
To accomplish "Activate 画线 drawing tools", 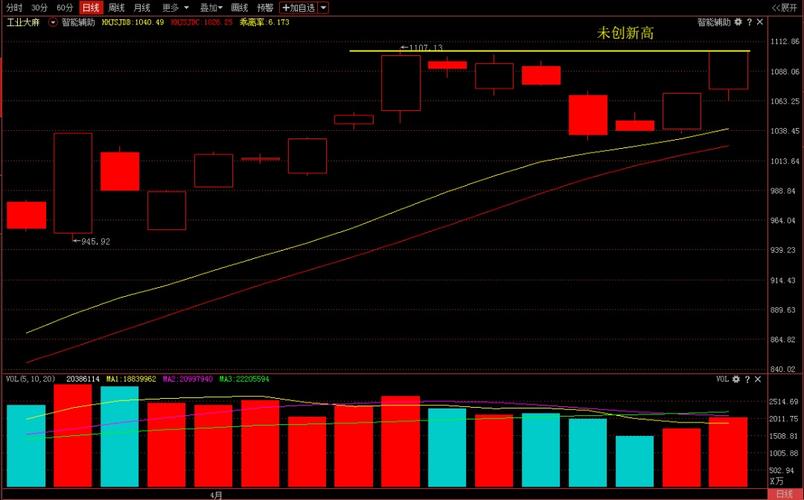I will tap(239, 7).
